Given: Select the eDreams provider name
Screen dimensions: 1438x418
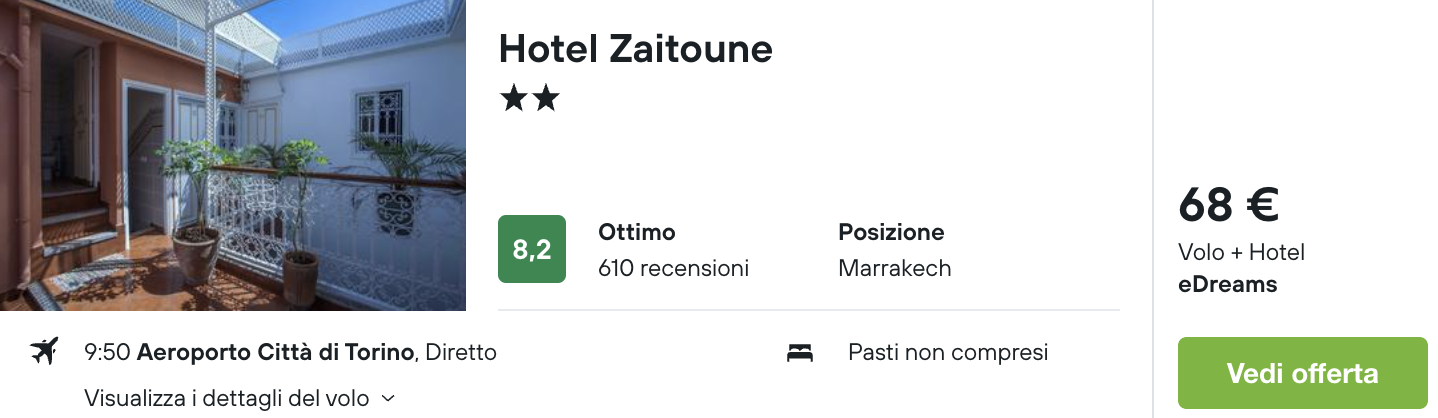Looking at the screenshot, I should point(1228,284).
